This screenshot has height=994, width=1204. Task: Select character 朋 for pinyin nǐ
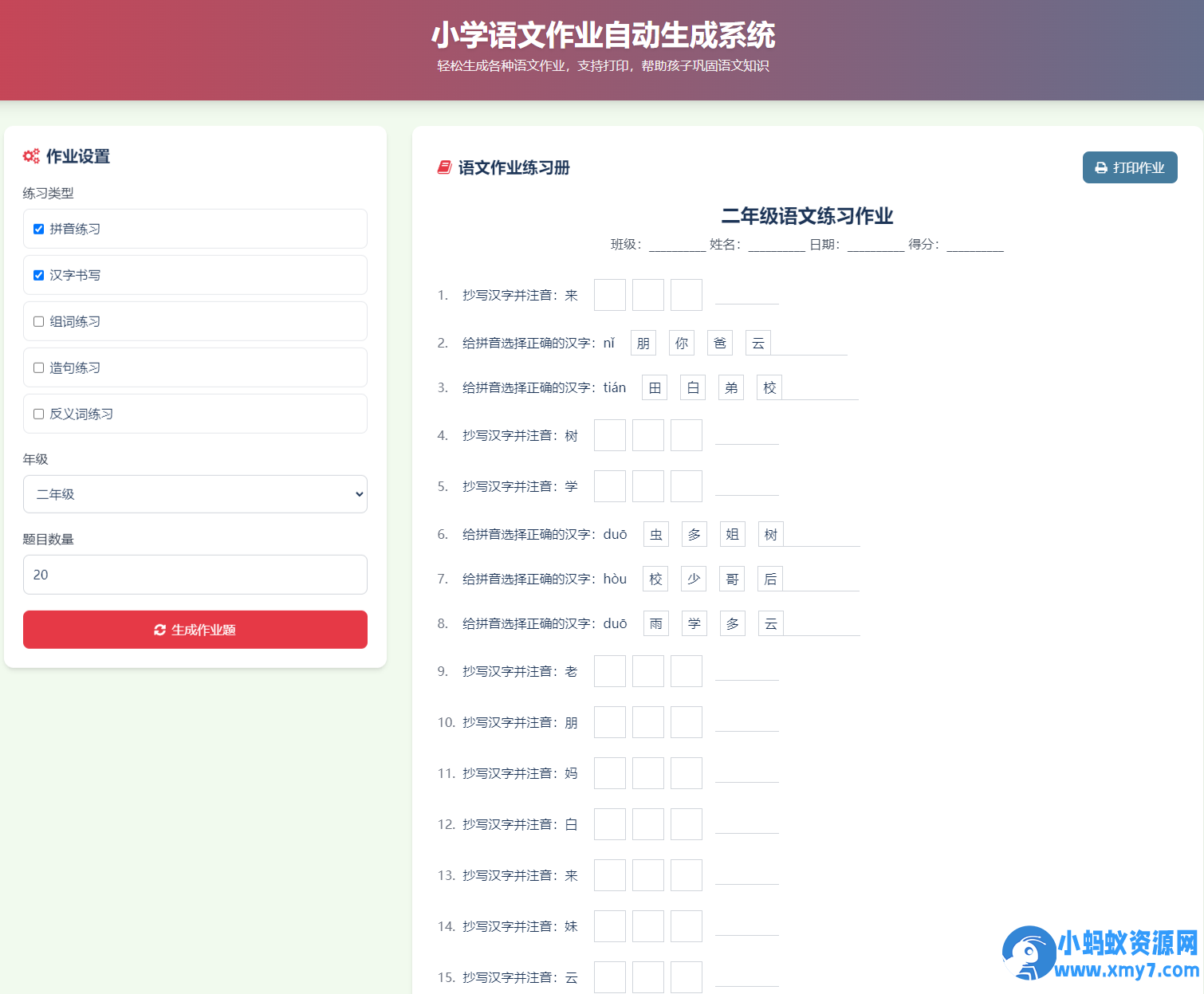(643, 343)
